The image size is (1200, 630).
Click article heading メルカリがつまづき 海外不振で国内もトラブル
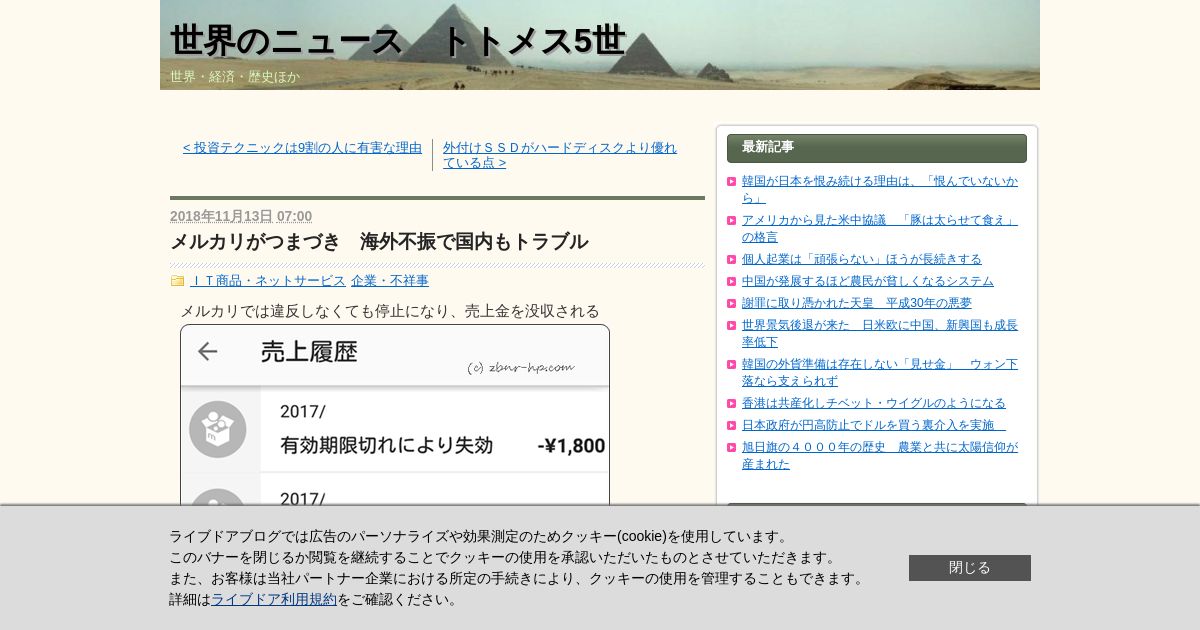point(379,241)
